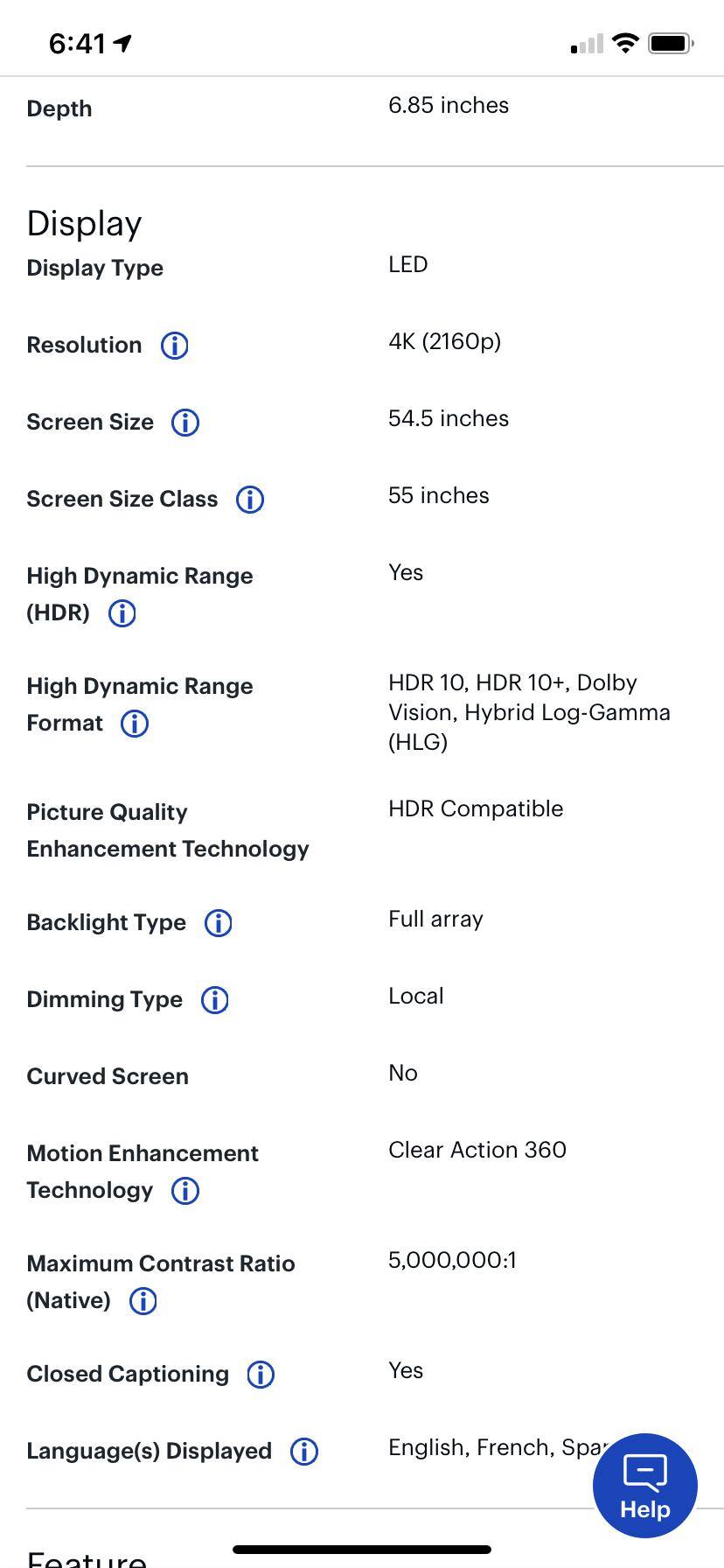The height and width of the screenshot is (1568, 724).
Task: Tap Maximum Contrast Ratio info icon
Action: (143, 1301)
